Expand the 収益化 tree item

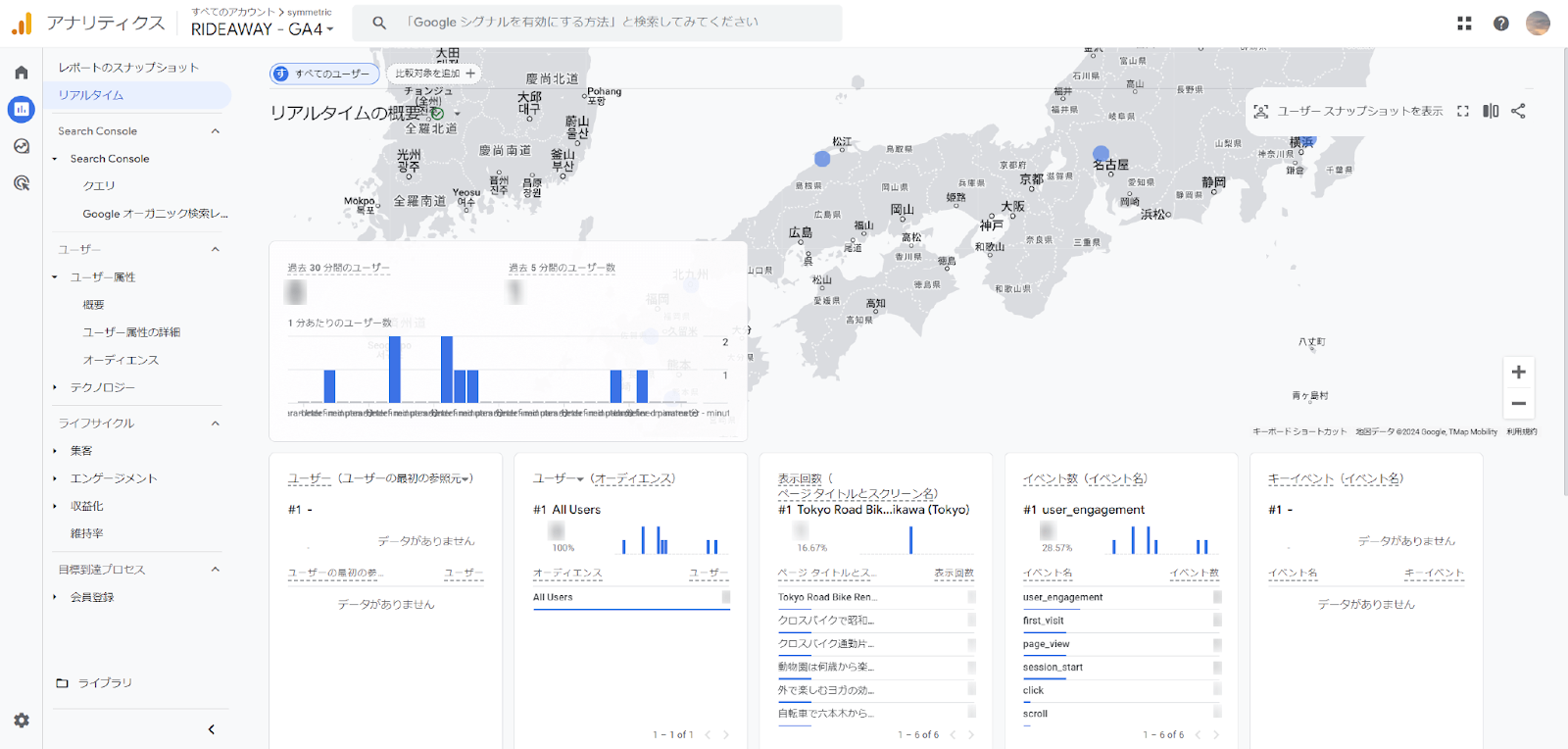click(55, 506)
